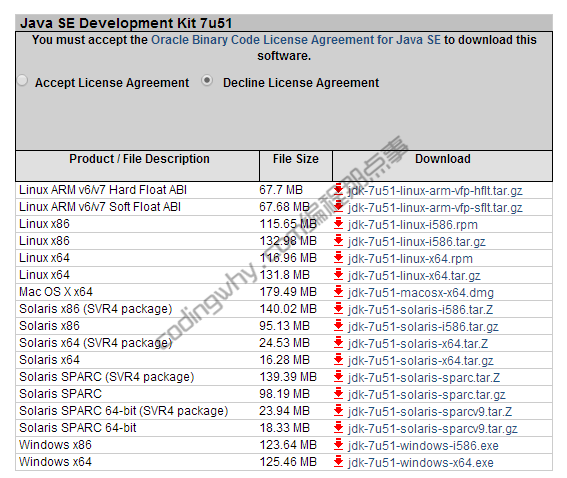Open jdk-7u51-linux-i586.tar.gz link
567x478 pixels.
(417, 242)
